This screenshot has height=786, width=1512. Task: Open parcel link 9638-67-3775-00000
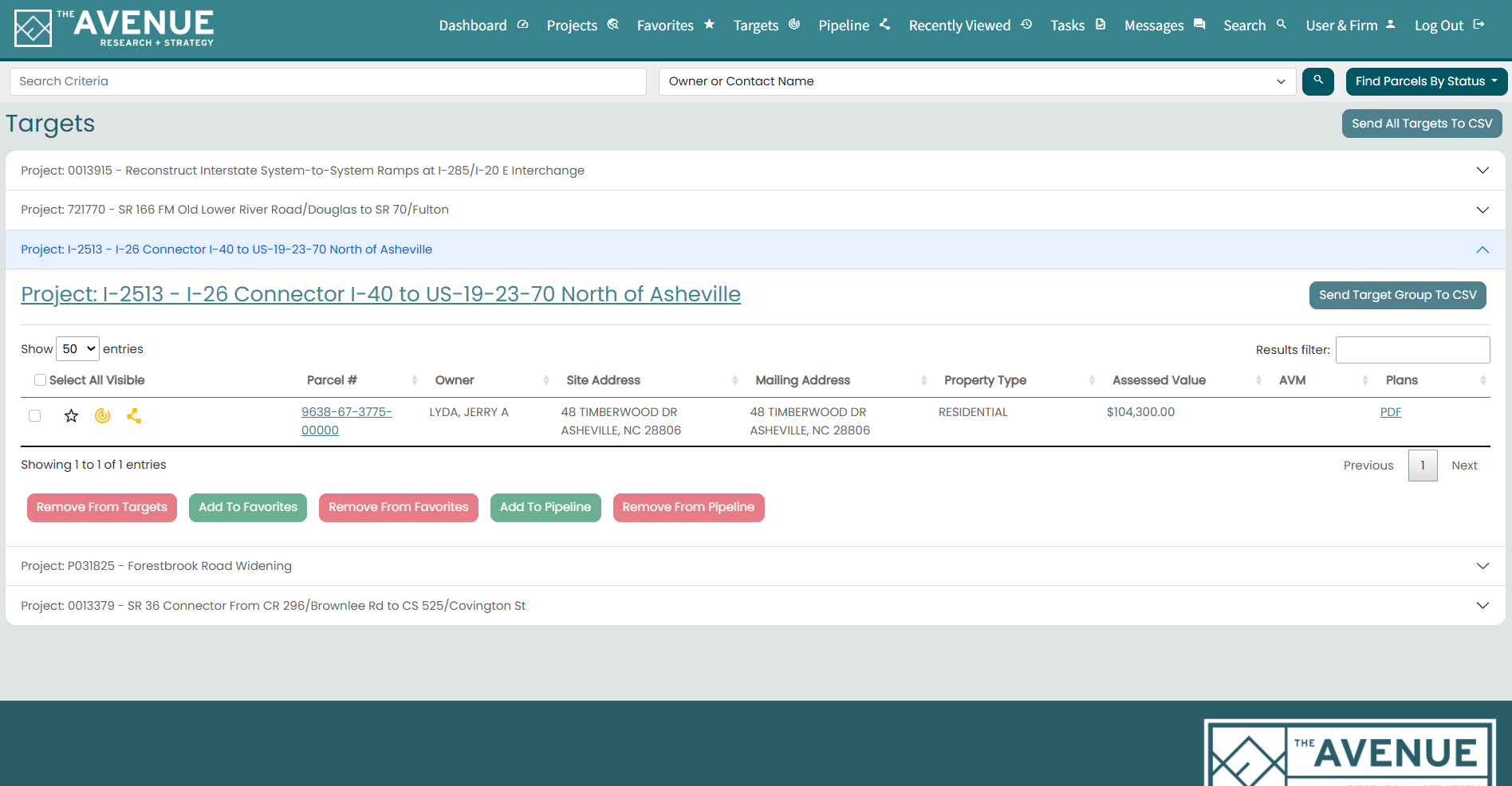[347, 421]
